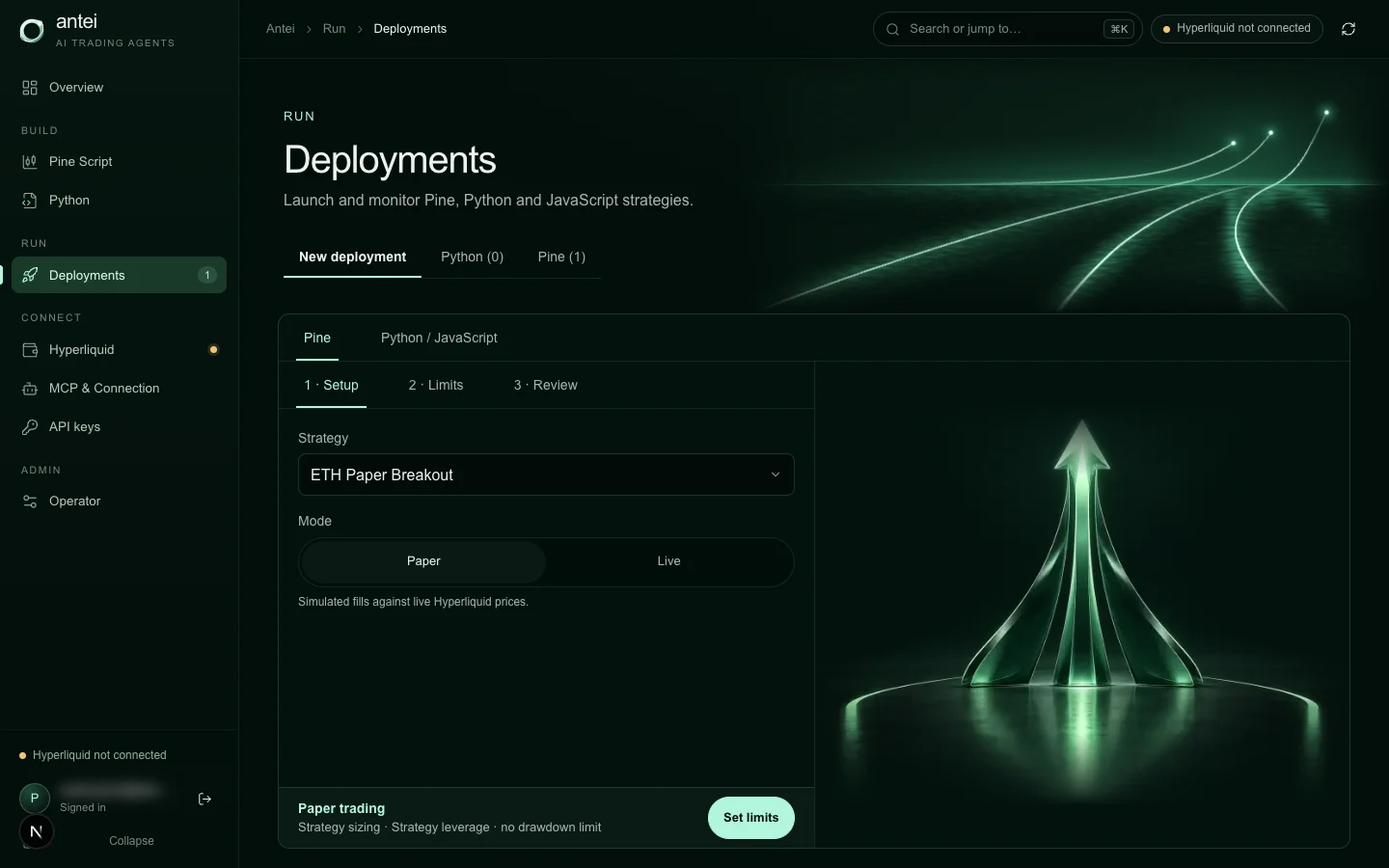Click the antei logo icon
The image size is (1389, 868).
[x=32, y=31]
